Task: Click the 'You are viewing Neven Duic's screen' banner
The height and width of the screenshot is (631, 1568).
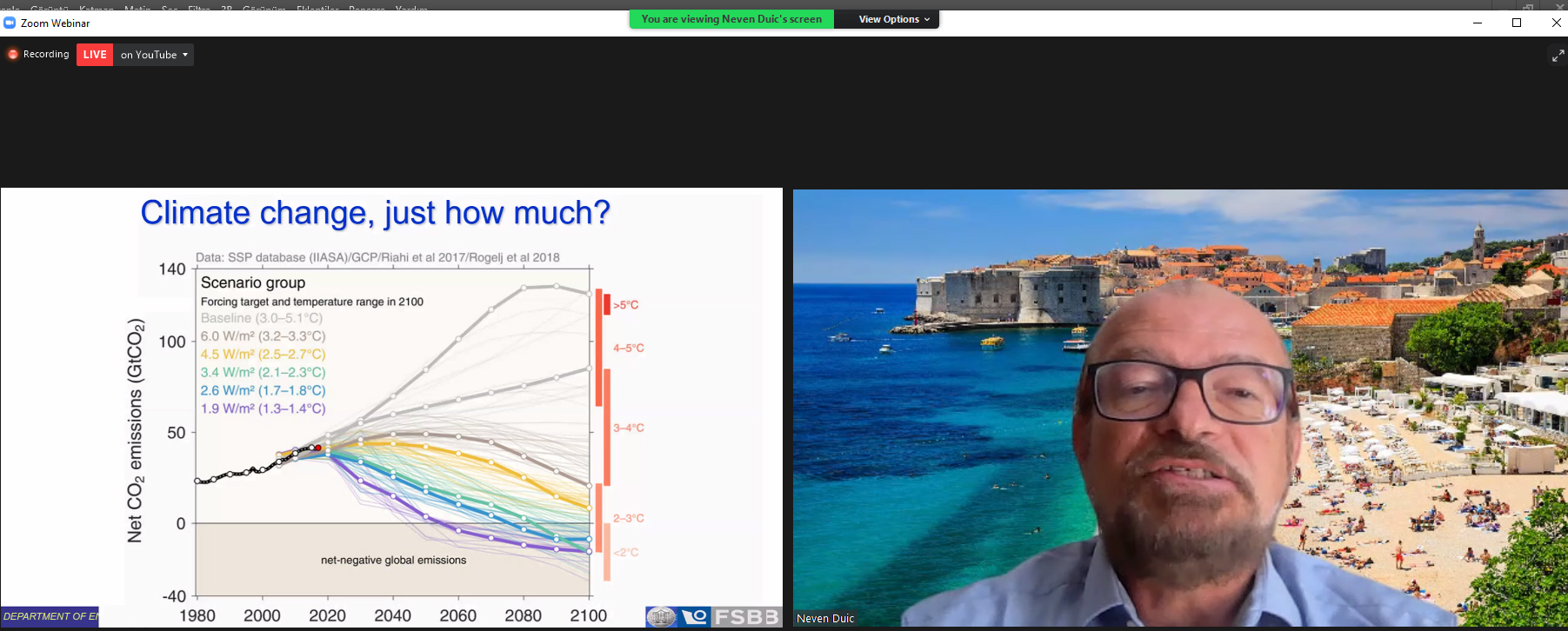Action: click(731, 19)
